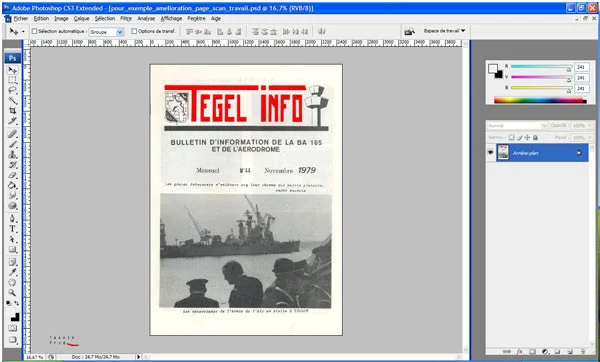Open the Filtre menu
600x362 pixels.
tap(126, 18)
